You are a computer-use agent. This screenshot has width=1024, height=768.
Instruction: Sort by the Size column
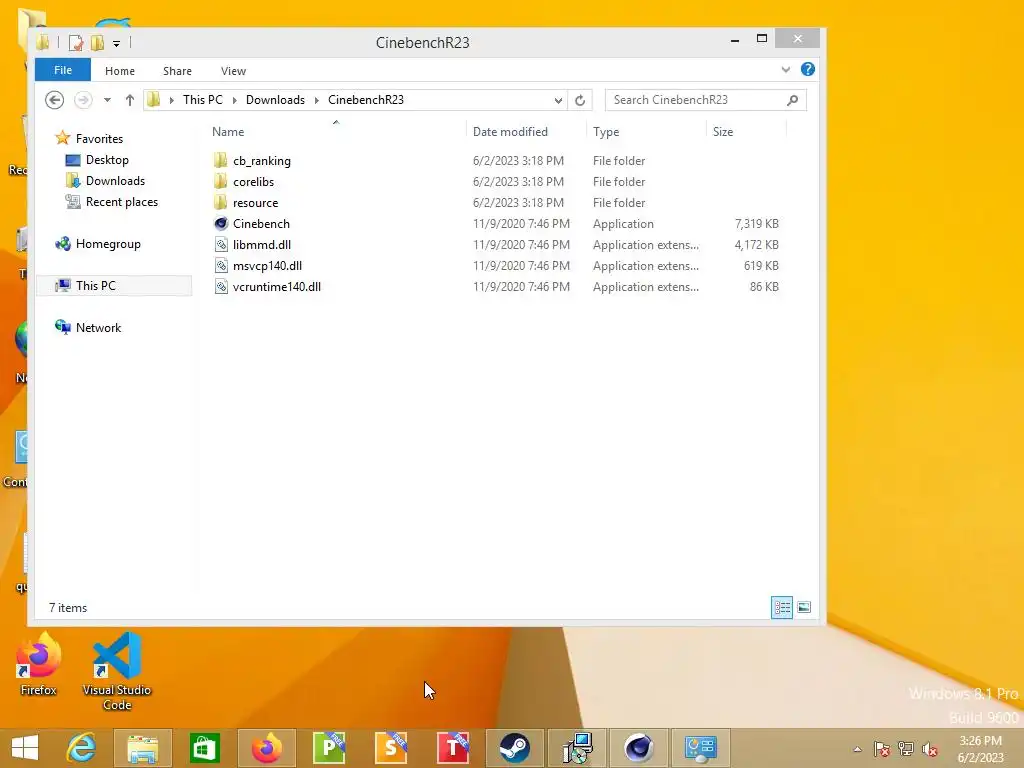[x=723, y=132]
